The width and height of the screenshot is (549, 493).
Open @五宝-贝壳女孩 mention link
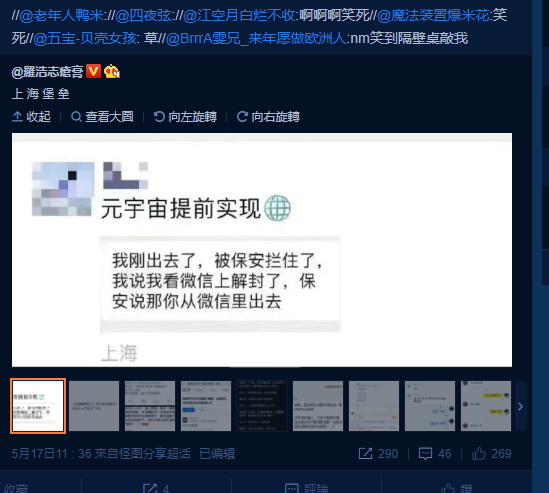click(85, 38)
